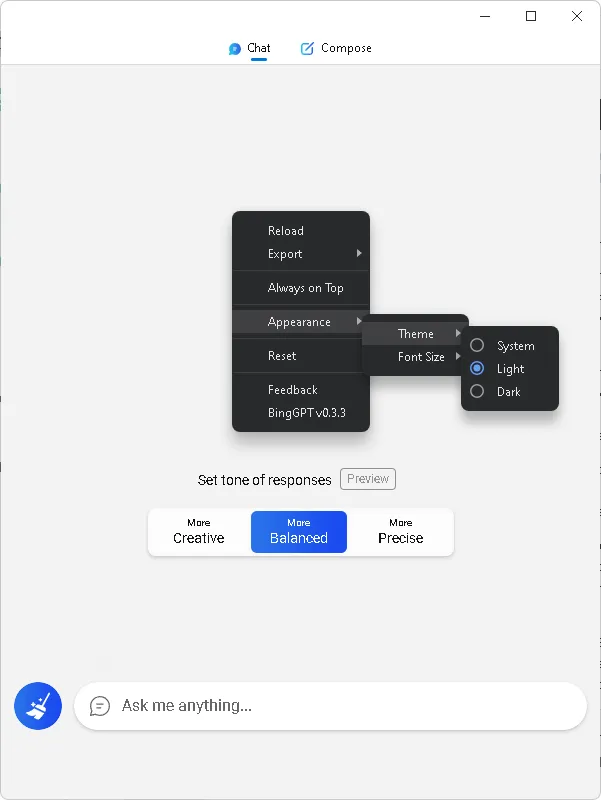The height and width of the screenshot is (800, 601).
Task: Expand the Export submenu
Action: point(300,254)
